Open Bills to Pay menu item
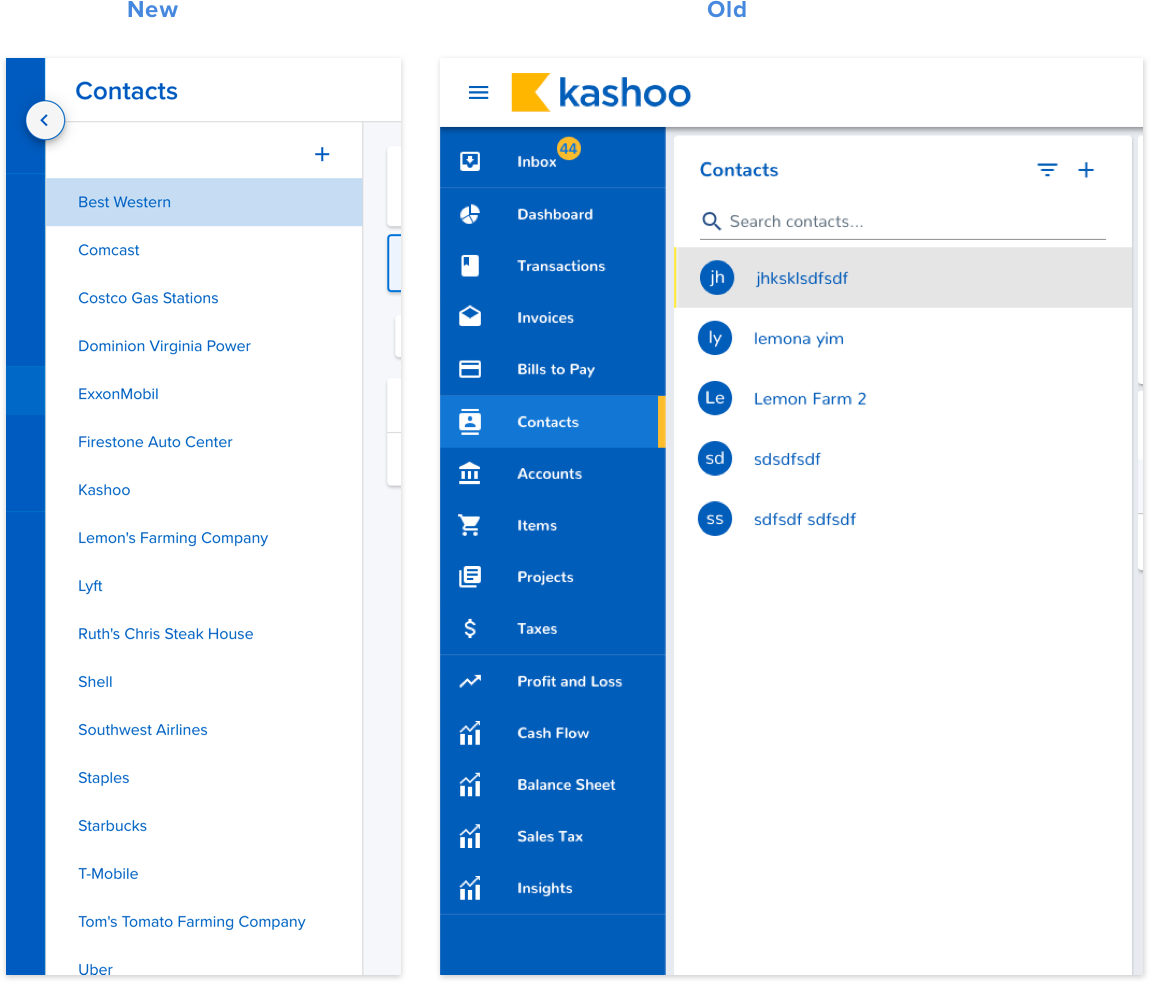This screenshot has height=983, width=1150. (552, 369)
